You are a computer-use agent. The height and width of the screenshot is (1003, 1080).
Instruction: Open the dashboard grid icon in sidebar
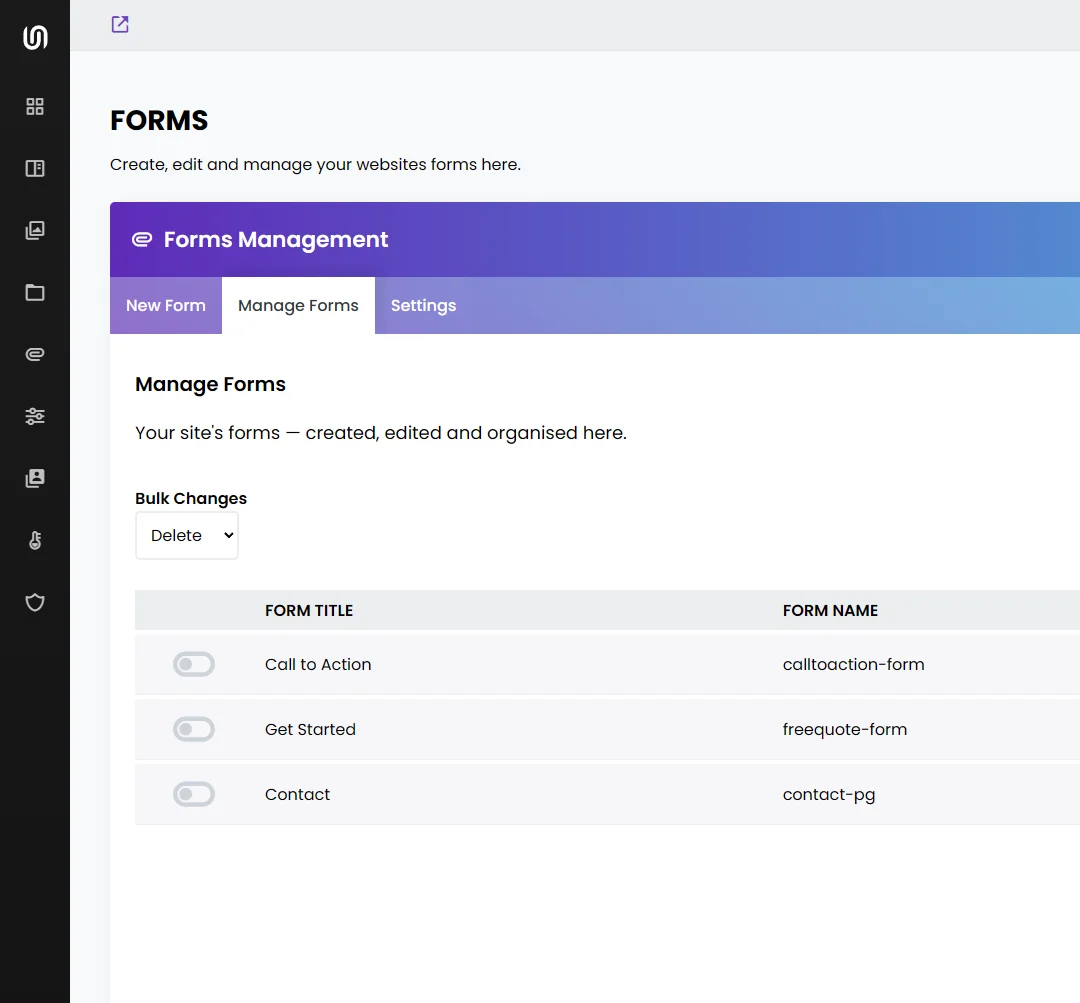coord(35,107)
